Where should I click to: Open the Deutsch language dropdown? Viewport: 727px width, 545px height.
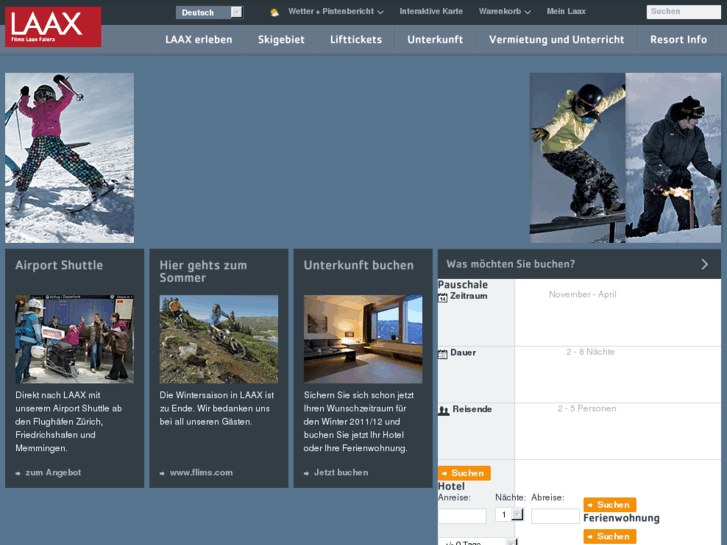click(x=209, y=12)
